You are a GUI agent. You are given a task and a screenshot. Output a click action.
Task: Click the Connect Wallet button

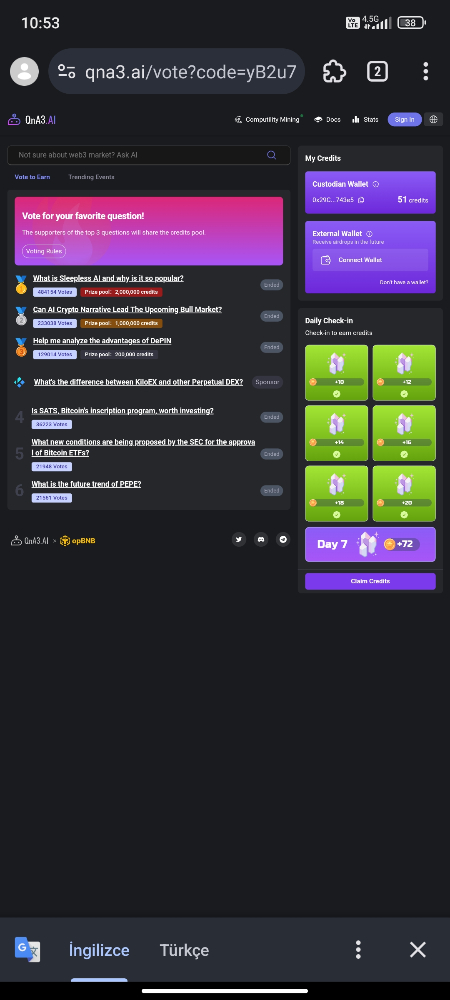370,260
